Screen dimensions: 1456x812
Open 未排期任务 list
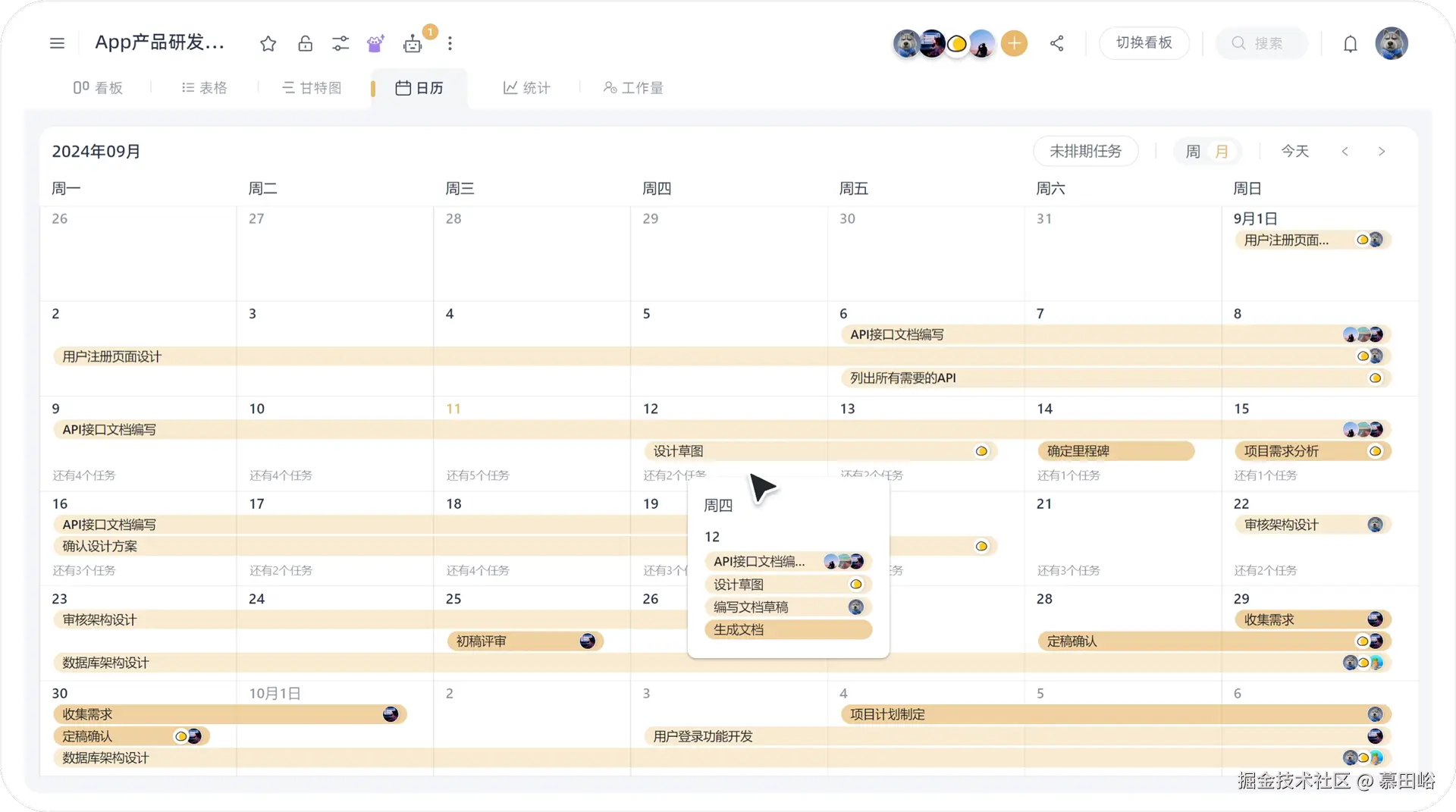point(1085,152)
